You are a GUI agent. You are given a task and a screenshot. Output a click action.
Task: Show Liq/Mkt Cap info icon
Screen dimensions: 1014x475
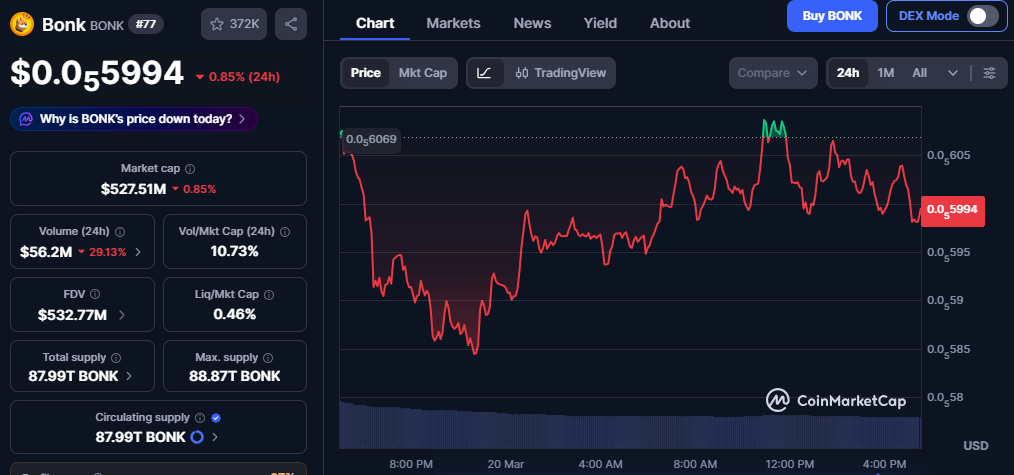pyautogui.click(x=270, y=294)
